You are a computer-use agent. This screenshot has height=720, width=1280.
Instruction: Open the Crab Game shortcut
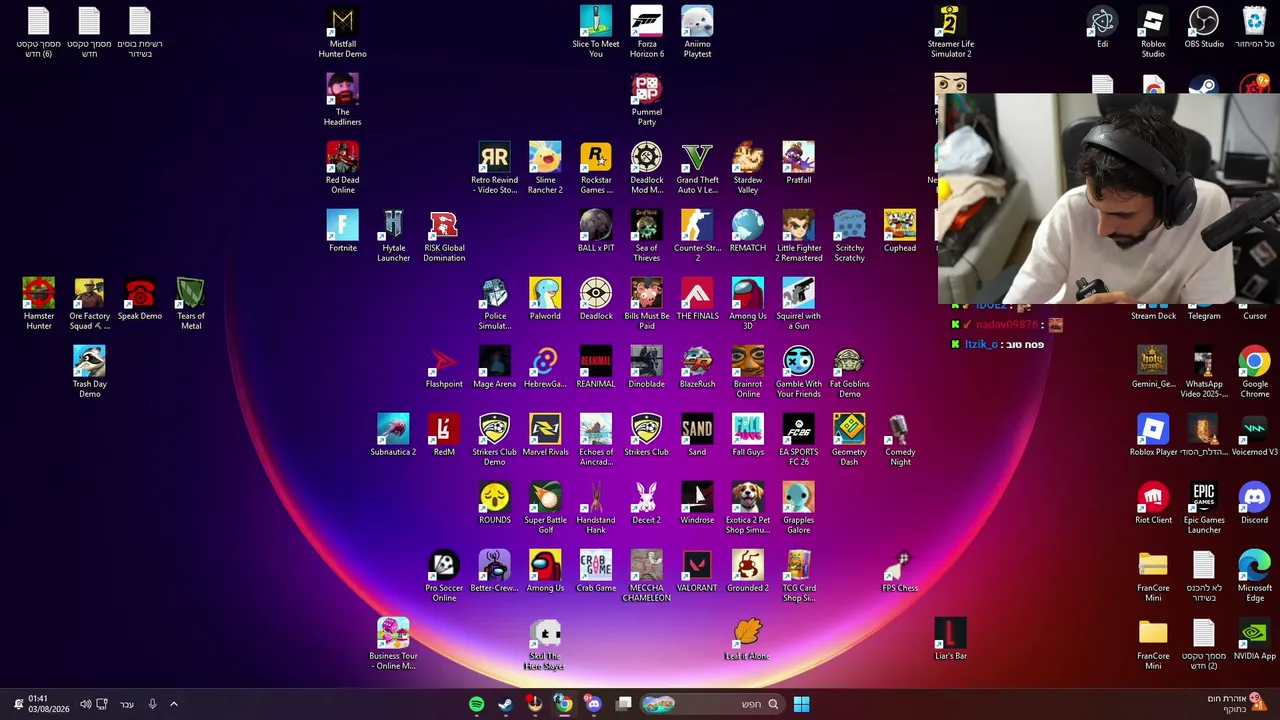596,571
